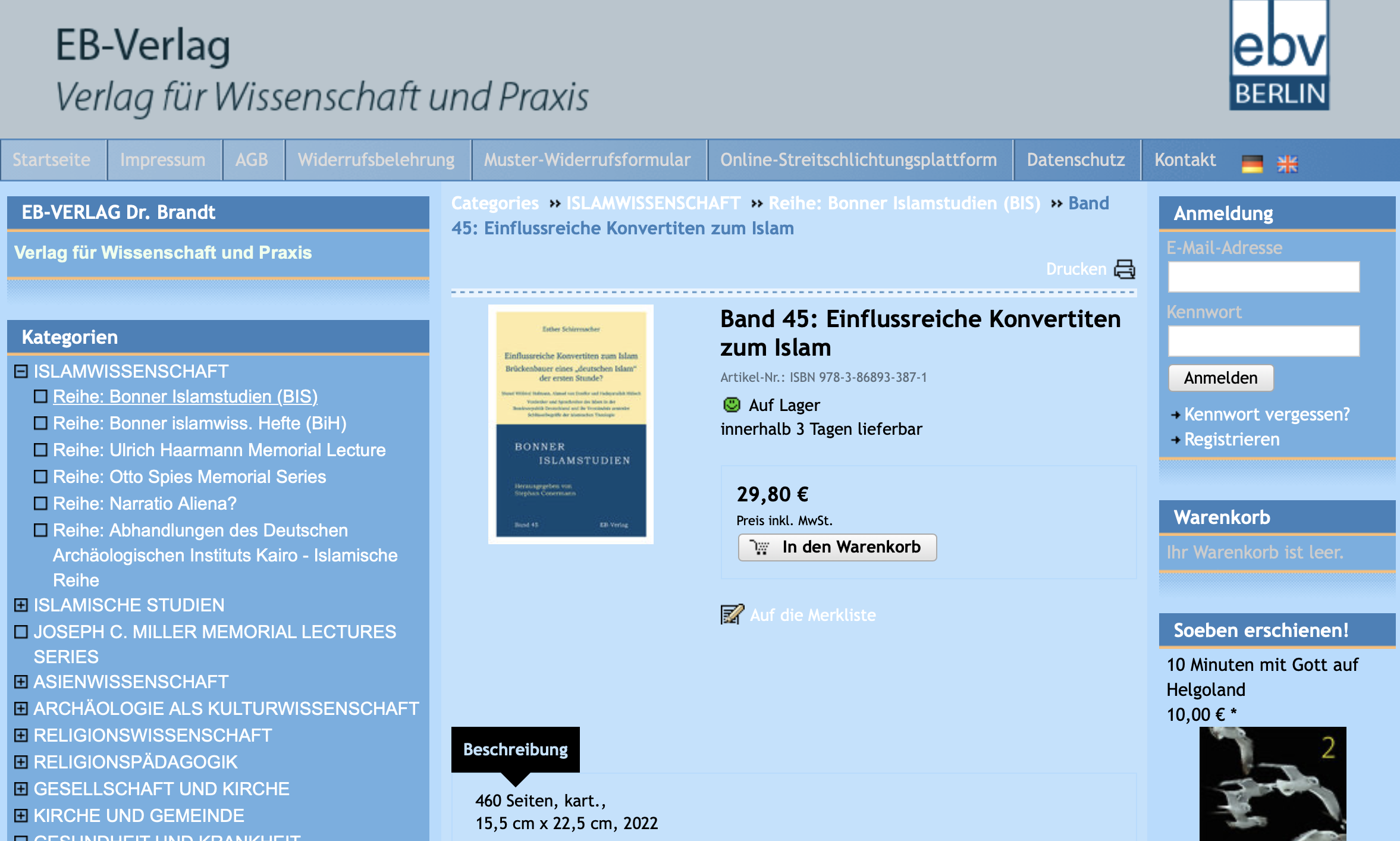Click the green Auf Lager smiley icon

(x=732, y=405)
